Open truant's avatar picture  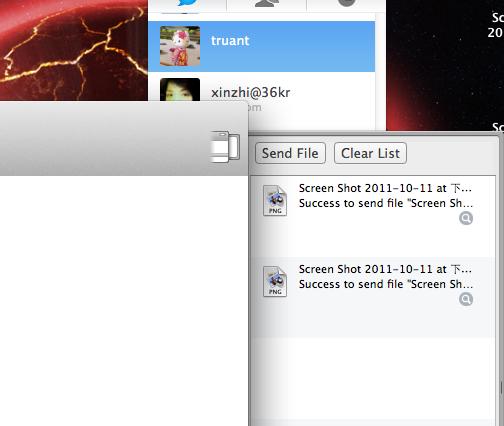pos(180,46)
